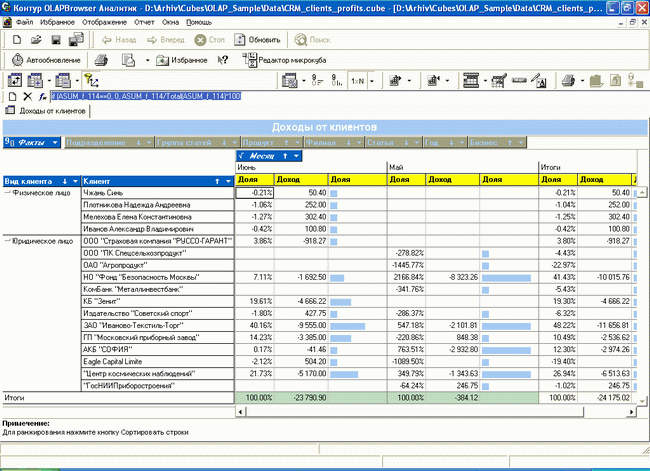Screen dimensions: 650x471
Task: Select the Доходы от клиентов tab
Action: pyautogui.click(x=47, y=111)
